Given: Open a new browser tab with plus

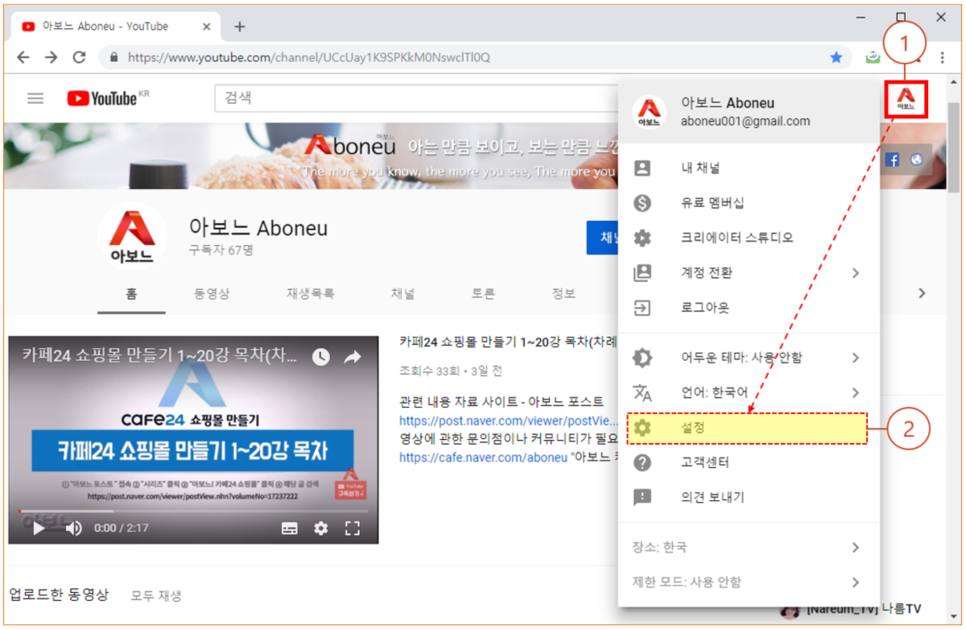Looking at the screenshot, I should point(240,26).
